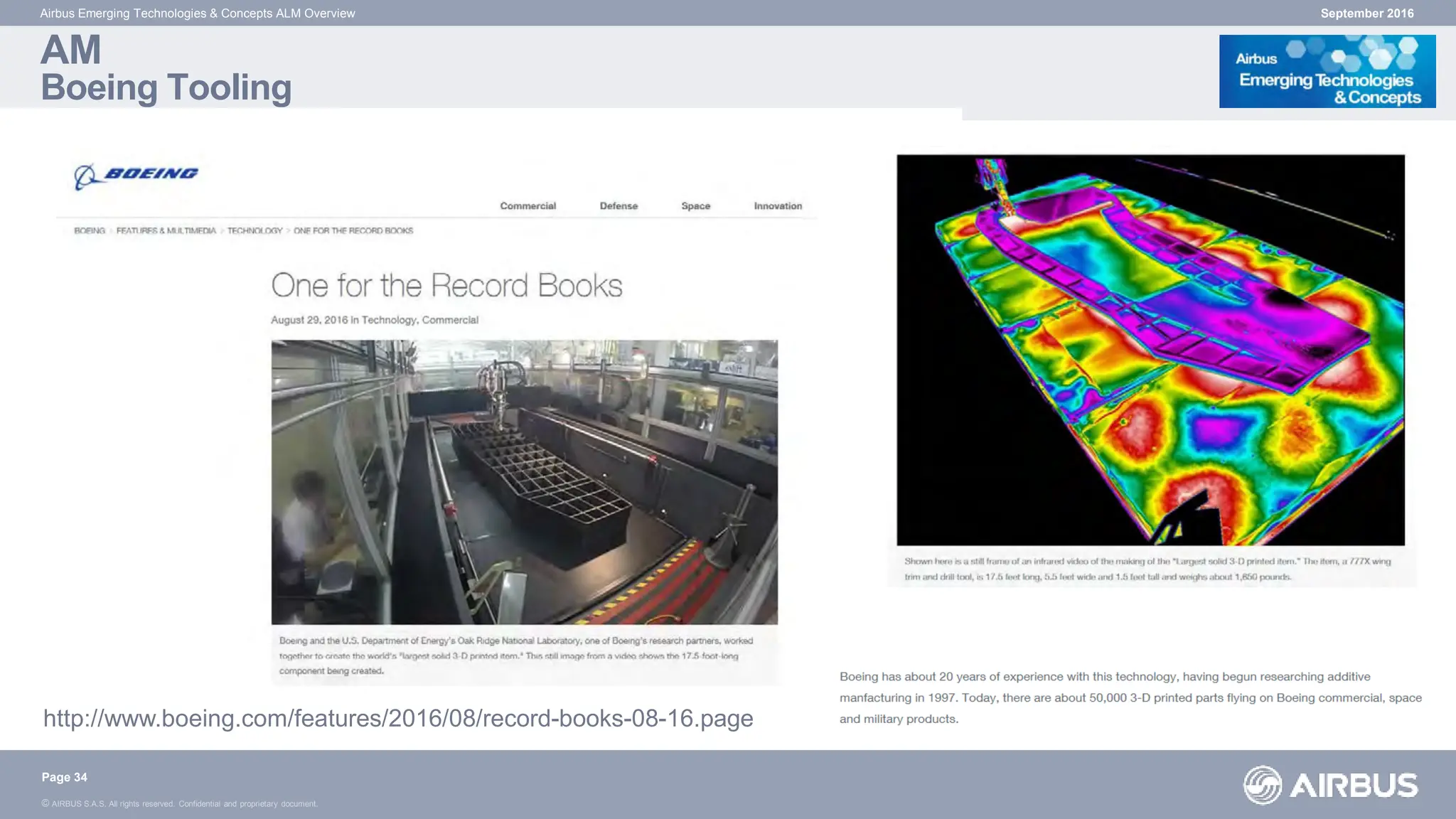Image resolution: width=1456 pixels, height=819 pixels.
Task: Click the Page 34 label
Action: [64, 777]
